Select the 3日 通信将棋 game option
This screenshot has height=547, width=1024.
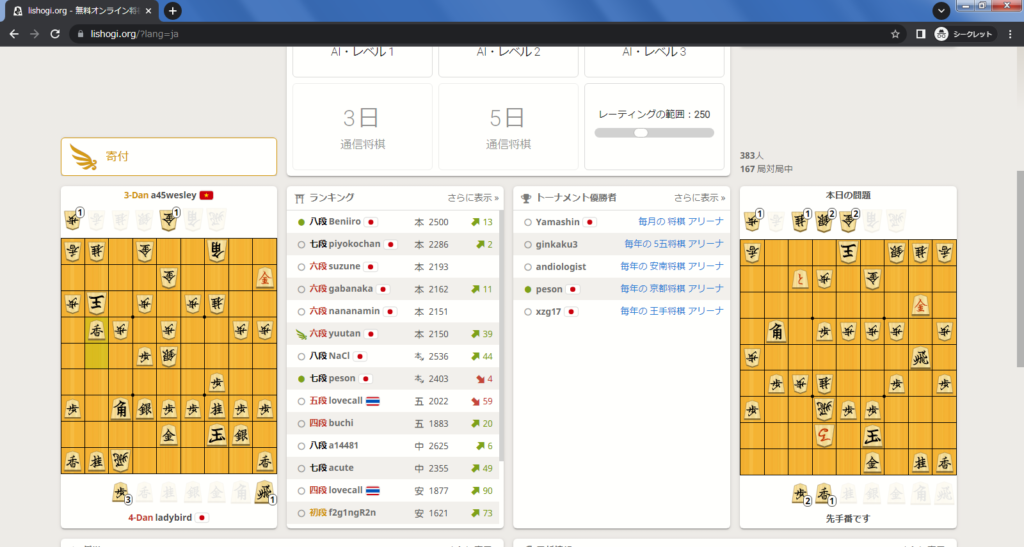tap(362, 127)
